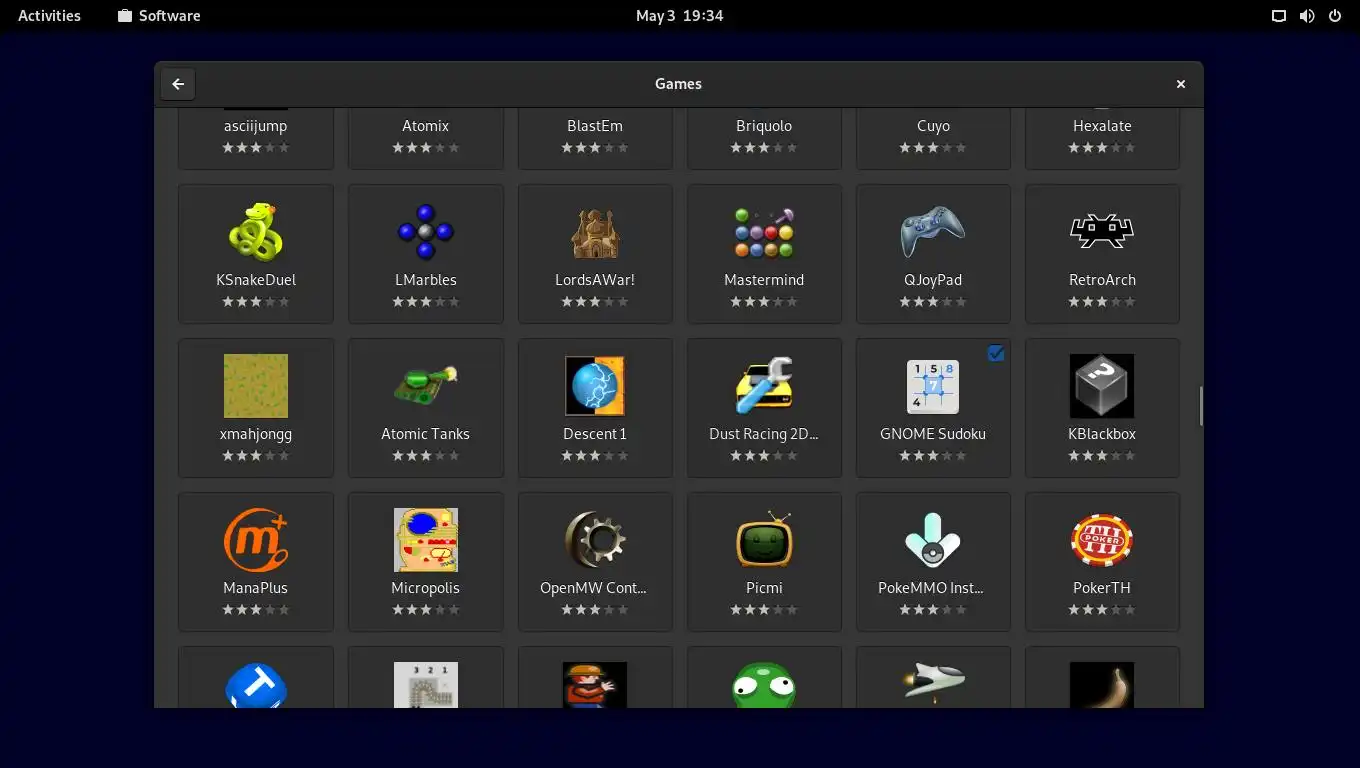Open the Mastermind colored pegs icon
Image resolution: width=1360 pixels, height=768 pixels.
[x=764, y=232]
